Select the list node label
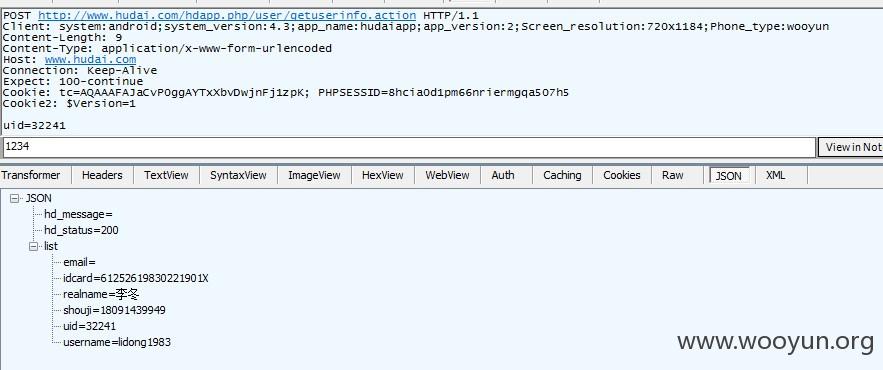Screen dimensions: 883x370 pyautogui.click(x=51, y=246)
